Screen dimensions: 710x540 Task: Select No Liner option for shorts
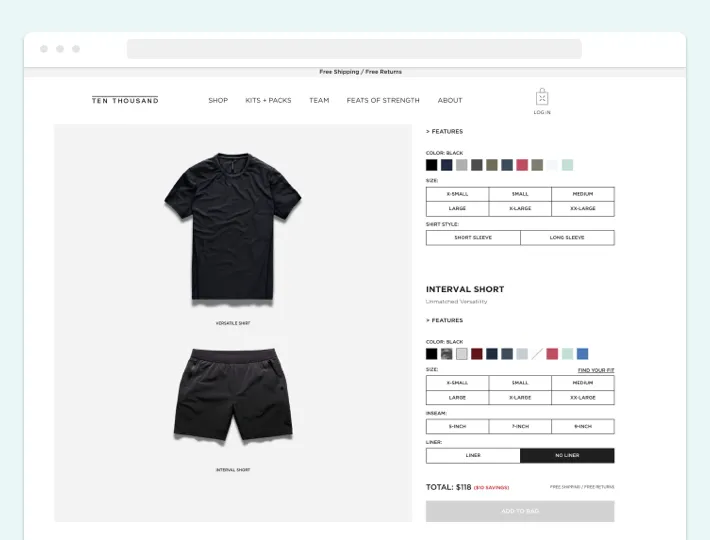click(567, 455)
